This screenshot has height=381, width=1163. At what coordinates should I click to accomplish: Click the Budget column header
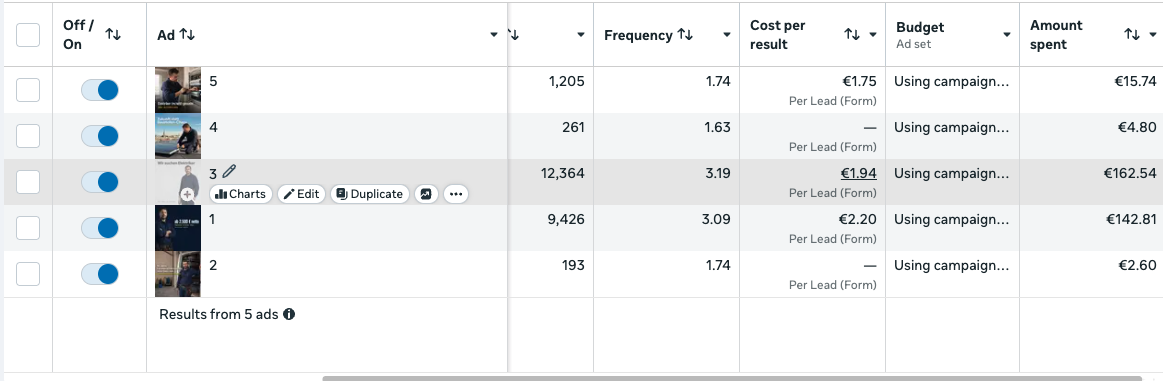tap(920, 27)
